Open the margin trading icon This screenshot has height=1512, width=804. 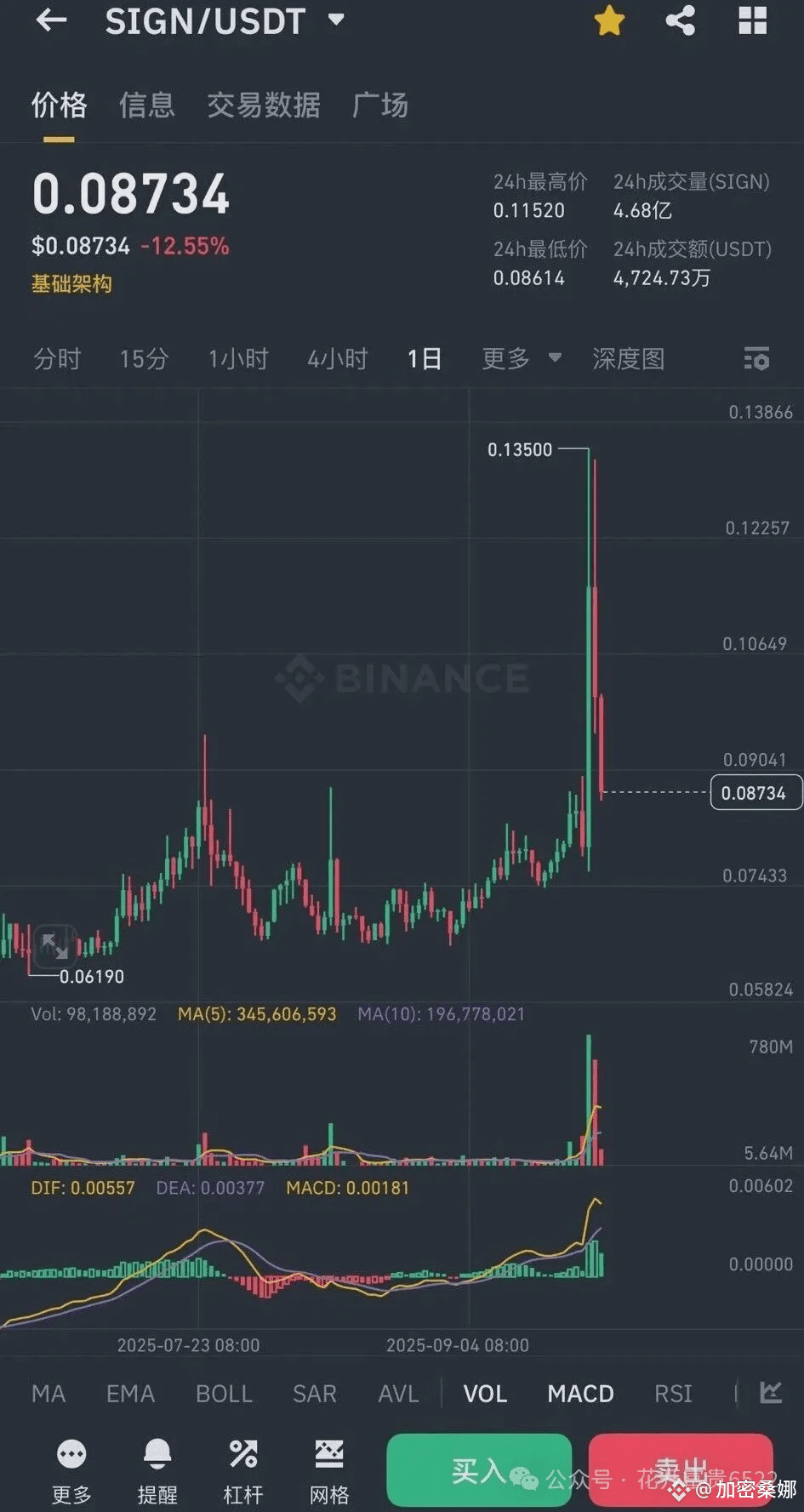(243, 1454)
